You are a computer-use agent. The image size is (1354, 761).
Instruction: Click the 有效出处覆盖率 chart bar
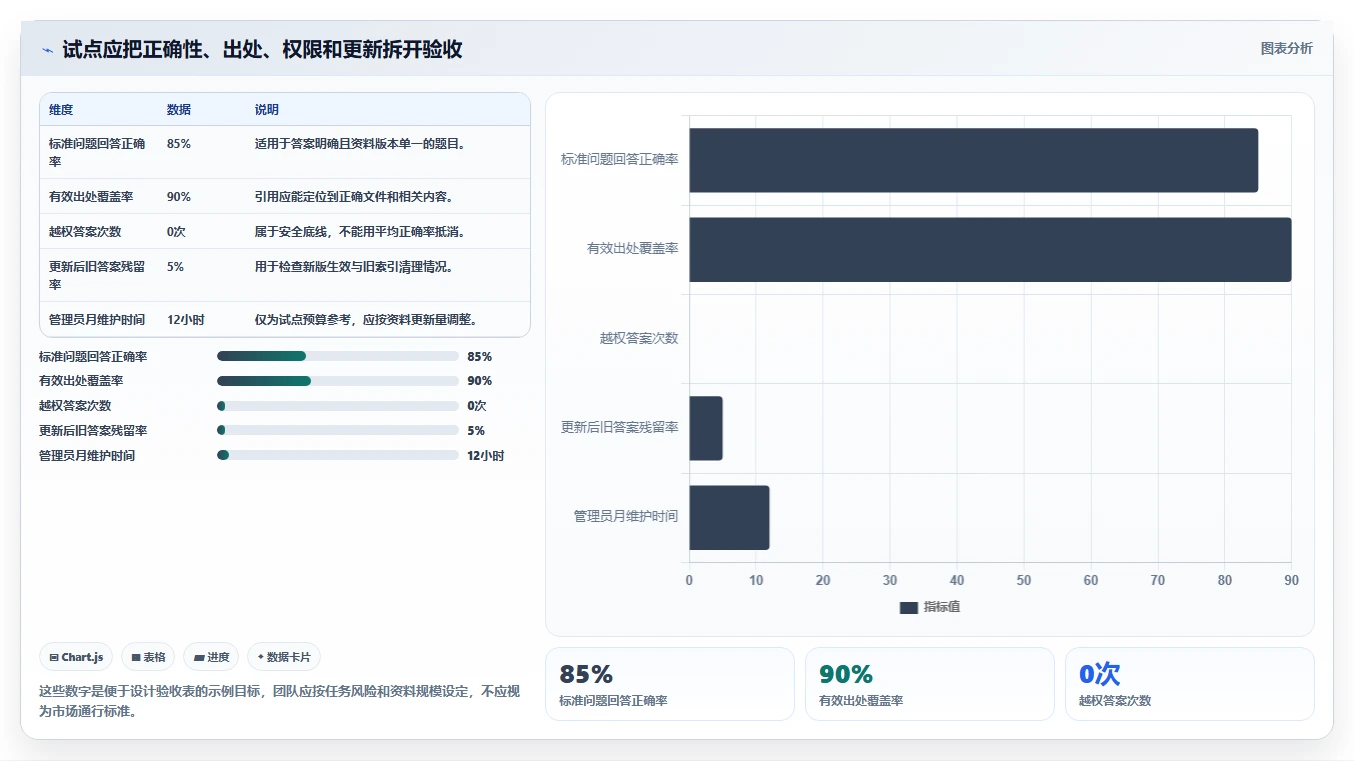tap(990, 249)
